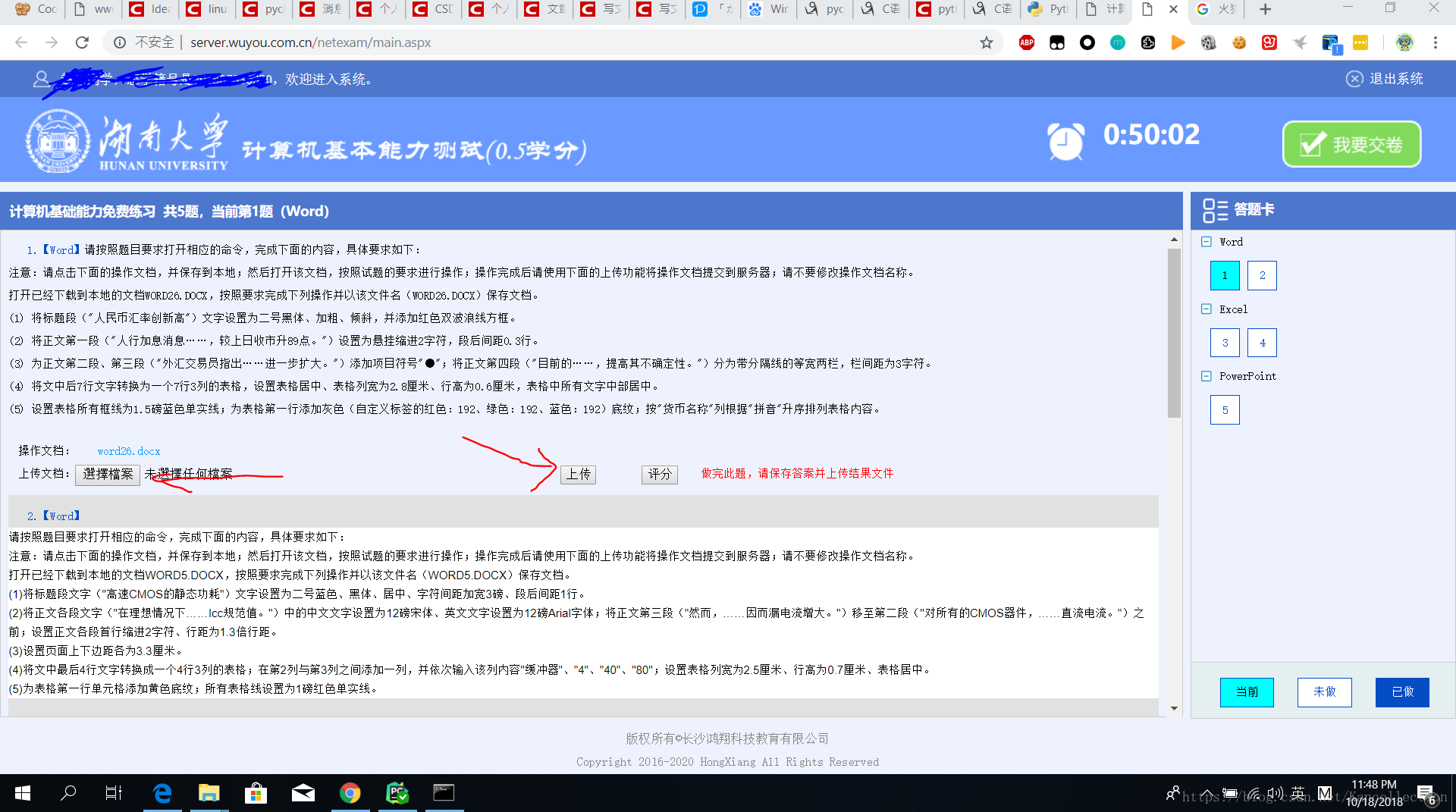Submit the exam with 我要交卷
The image size is (1456, 812).
pyautogui.click(x=1351, y=144)
